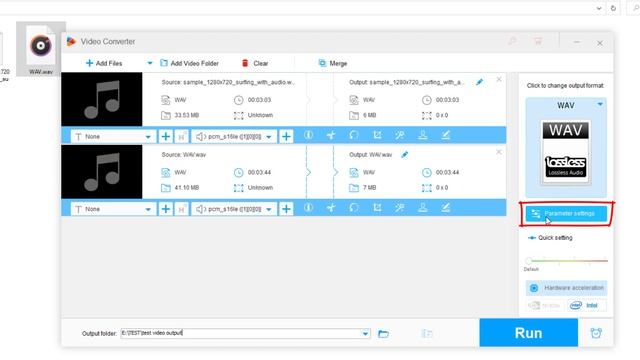Rename the WAV.wav output with its pencil icon

(404, 155)
